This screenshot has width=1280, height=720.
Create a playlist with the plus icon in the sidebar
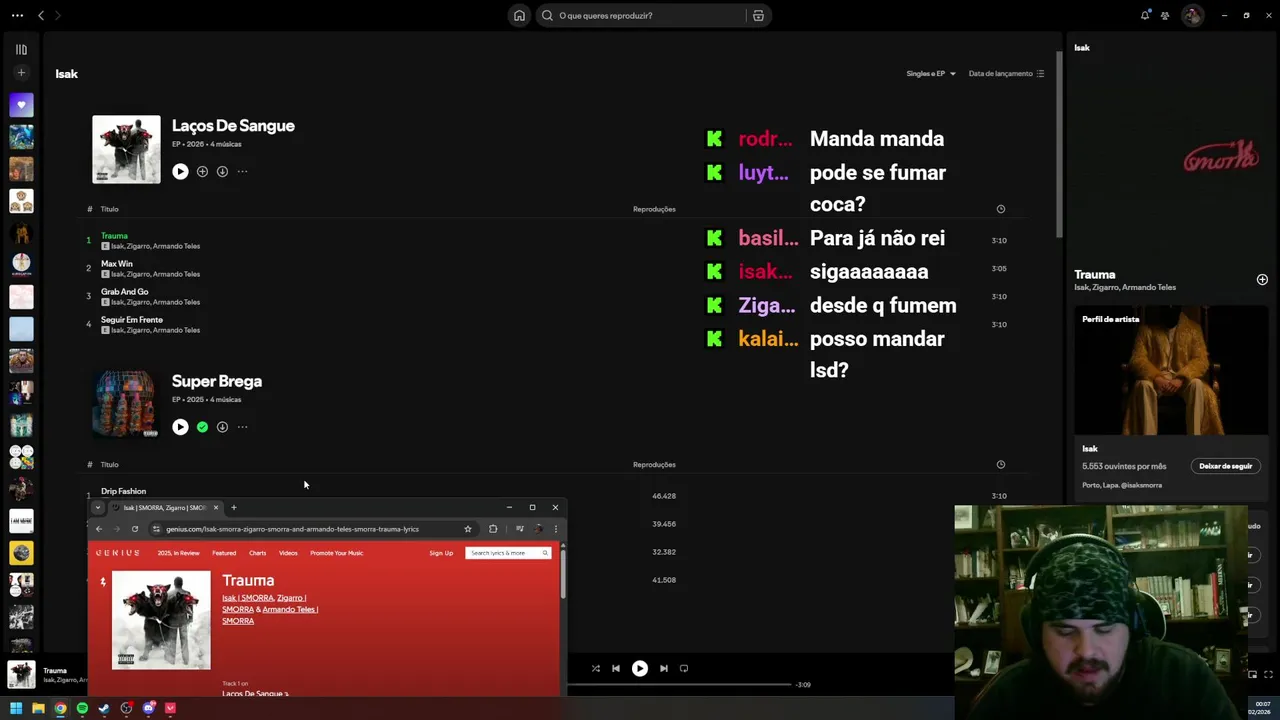pos(21,73)
